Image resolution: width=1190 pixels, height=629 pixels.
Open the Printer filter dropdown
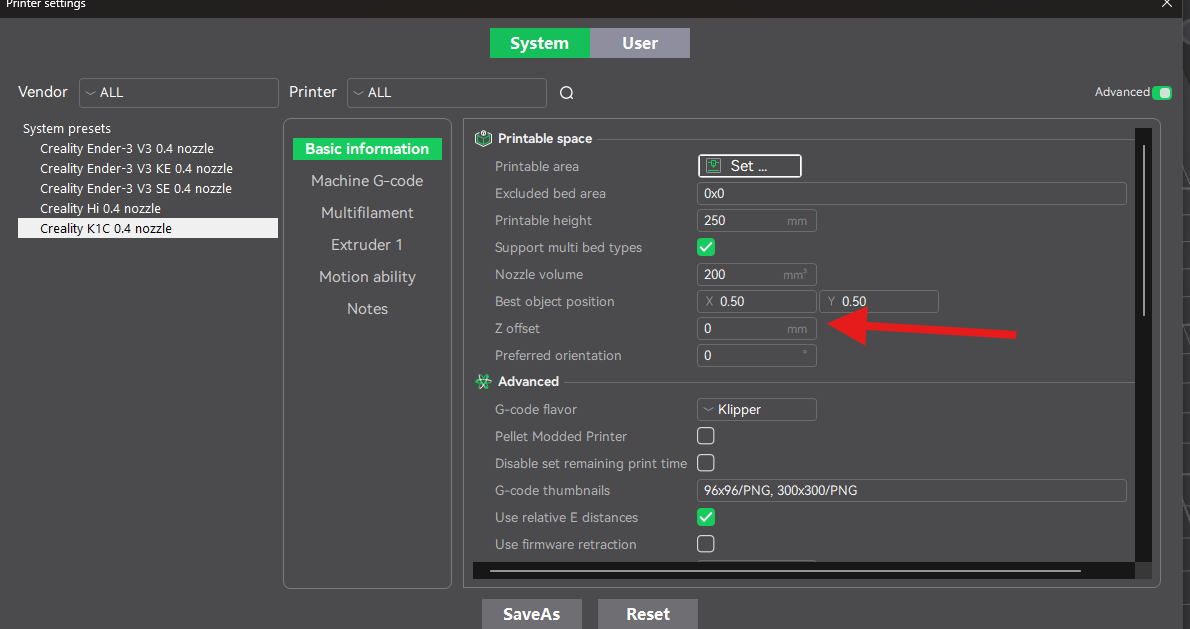[446, 93]
